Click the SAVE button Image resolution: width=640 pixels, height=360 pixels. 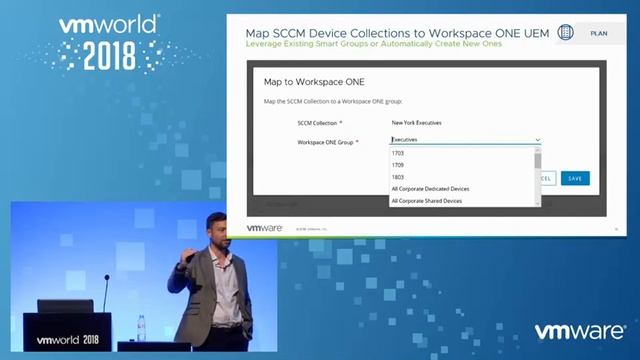pos(575,178)
